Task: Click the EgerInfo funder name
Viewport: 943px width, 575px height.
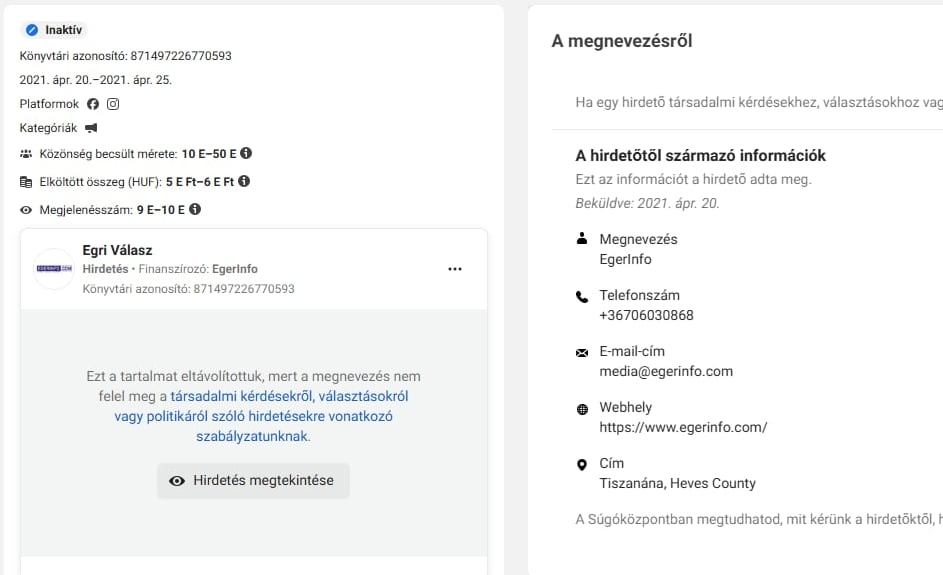Action: [x=235, y=269]
